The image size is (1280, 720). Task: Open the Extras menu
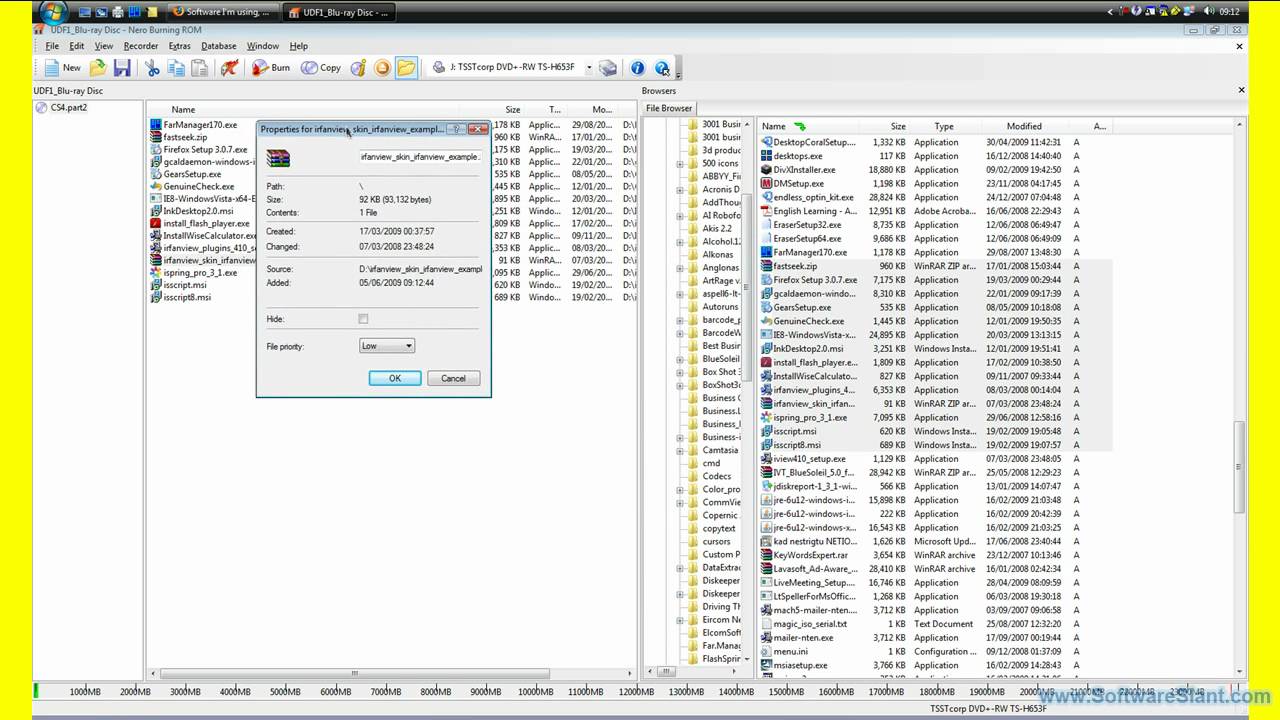[x=180, y=46]
